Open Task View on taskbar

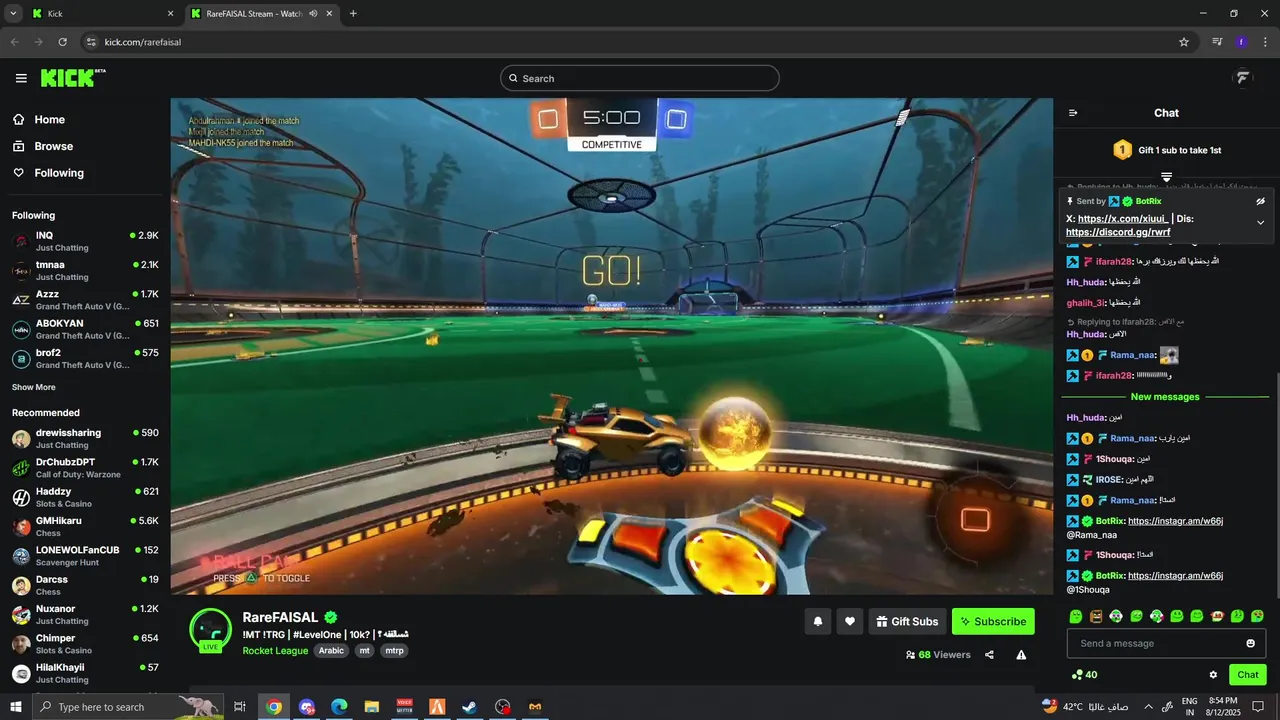(x=240, y=707)
